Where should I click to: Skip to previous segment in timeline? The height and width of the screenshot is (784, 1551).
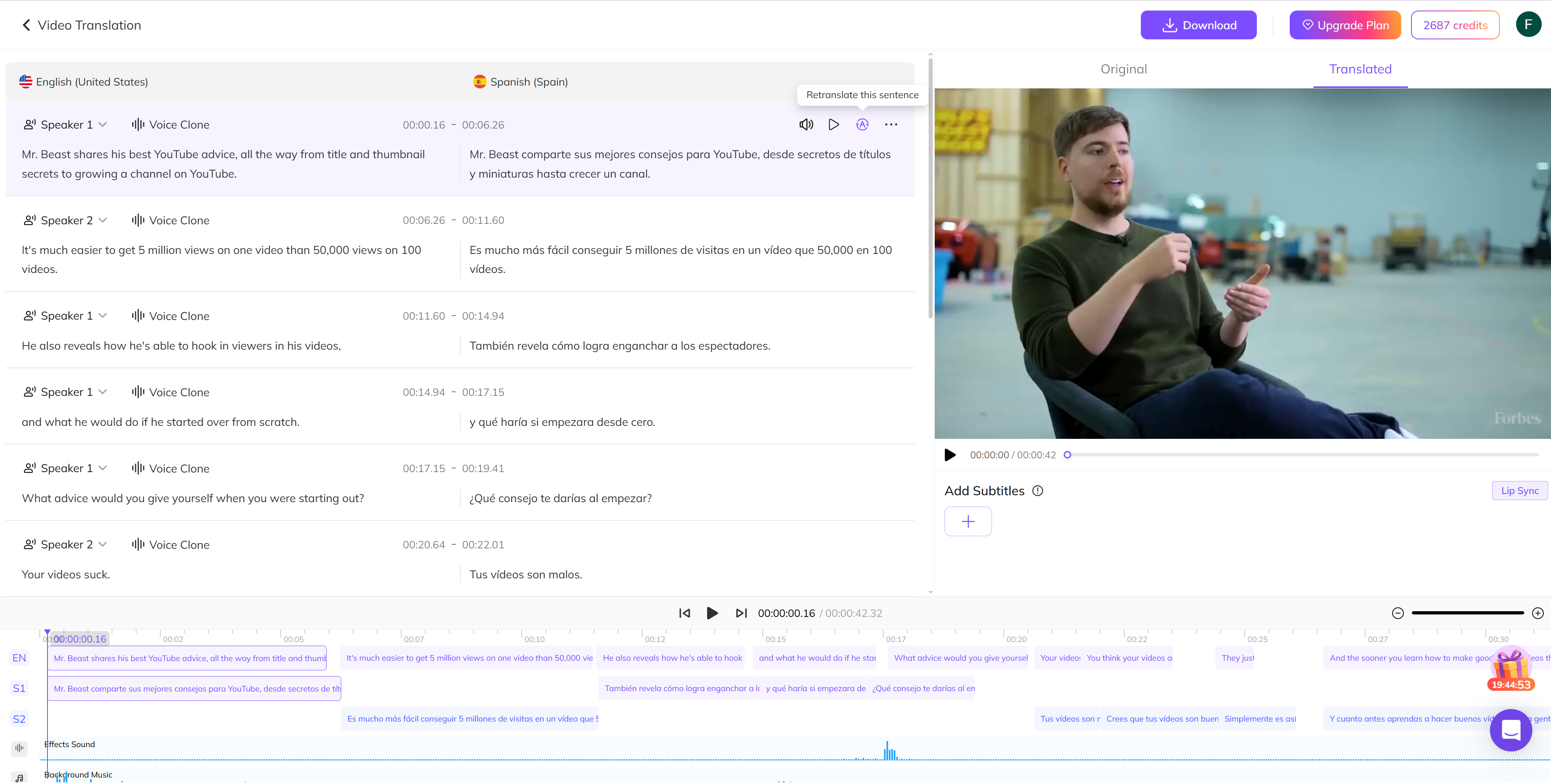click(x=684, y=613)
